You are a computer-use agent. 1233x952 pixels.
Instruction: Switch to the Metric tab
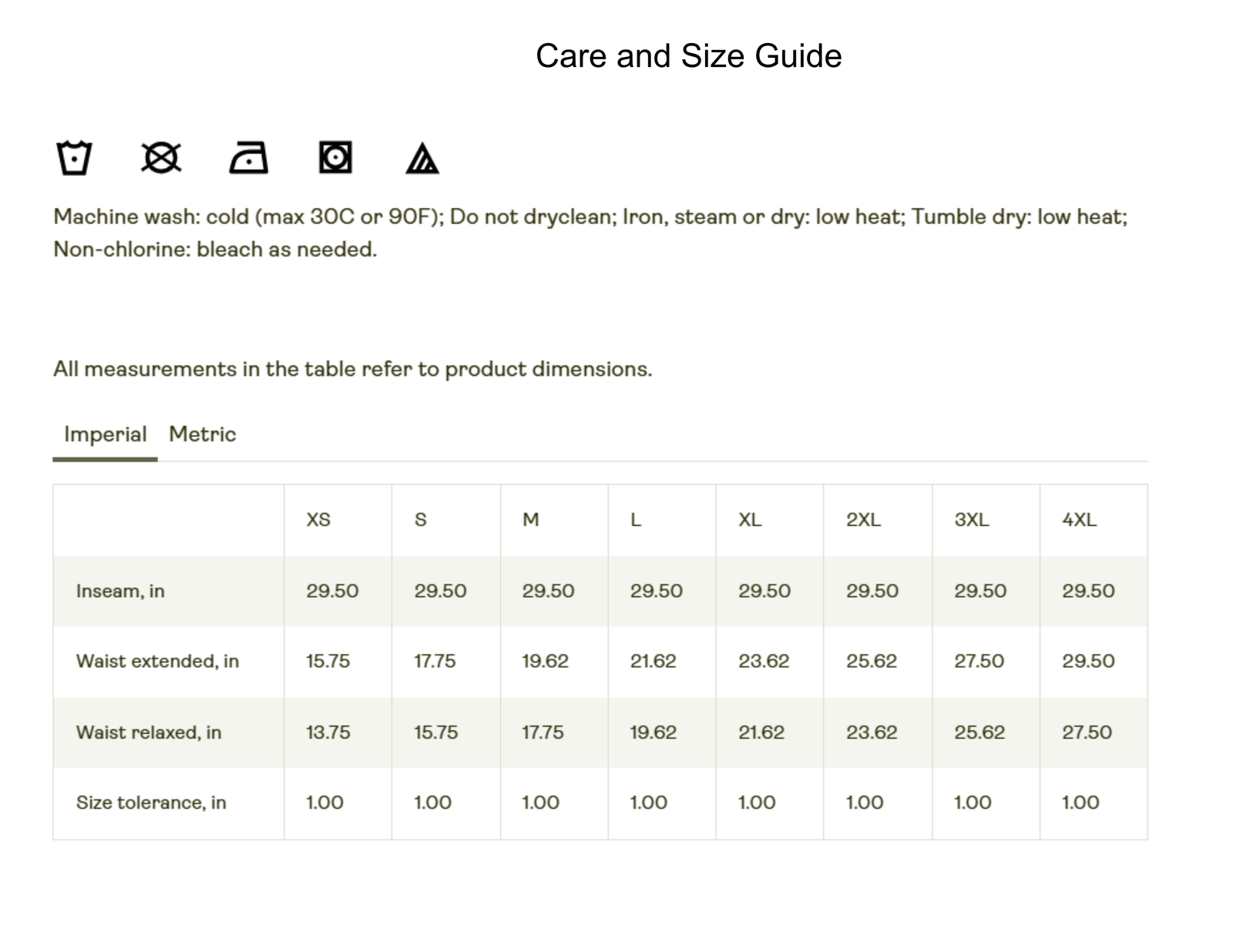pyautogui.click(x=202, y=434)
